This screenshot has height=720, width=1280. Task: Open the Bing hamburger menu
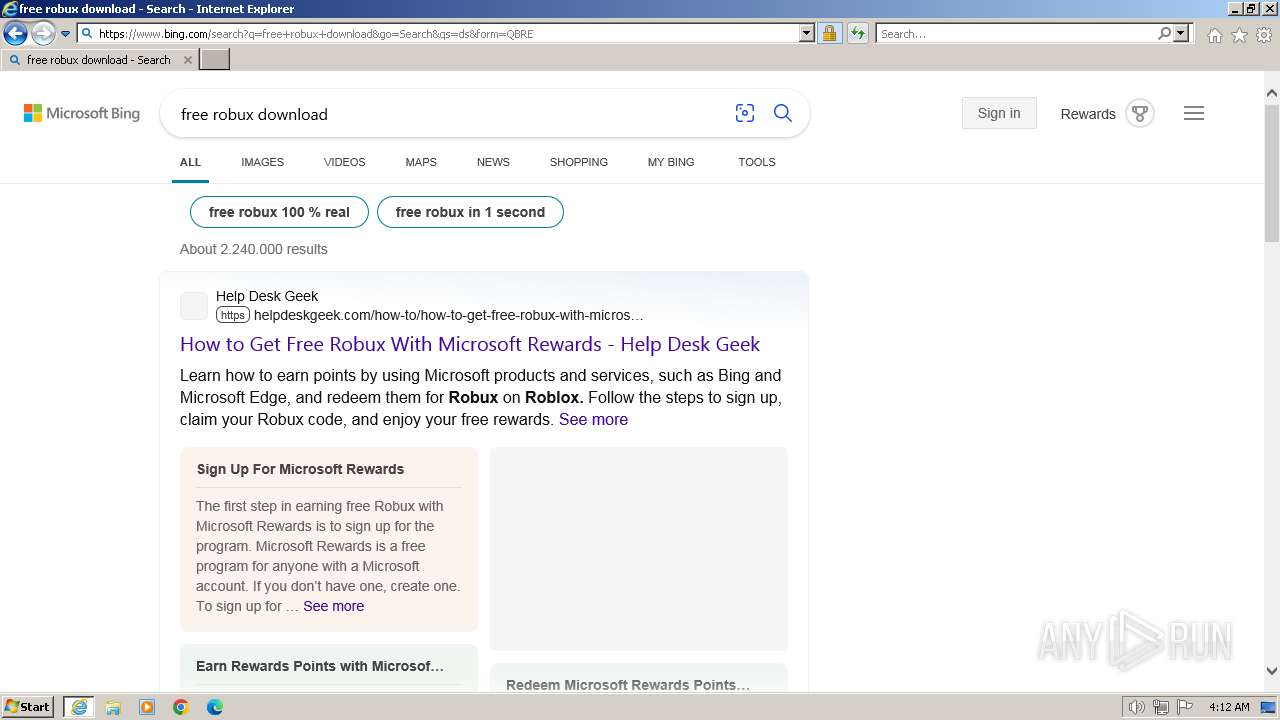pyautogui.click(x=1194, y=113)
